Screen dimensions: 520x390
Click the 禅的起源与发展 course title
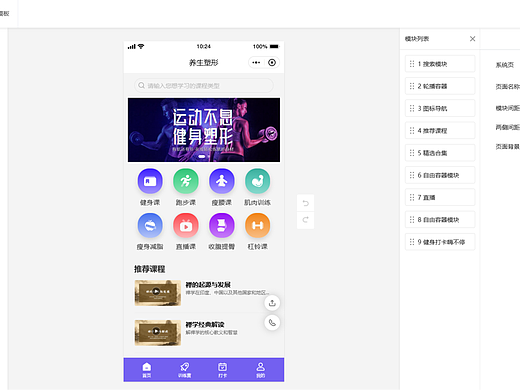click(208, 285)
